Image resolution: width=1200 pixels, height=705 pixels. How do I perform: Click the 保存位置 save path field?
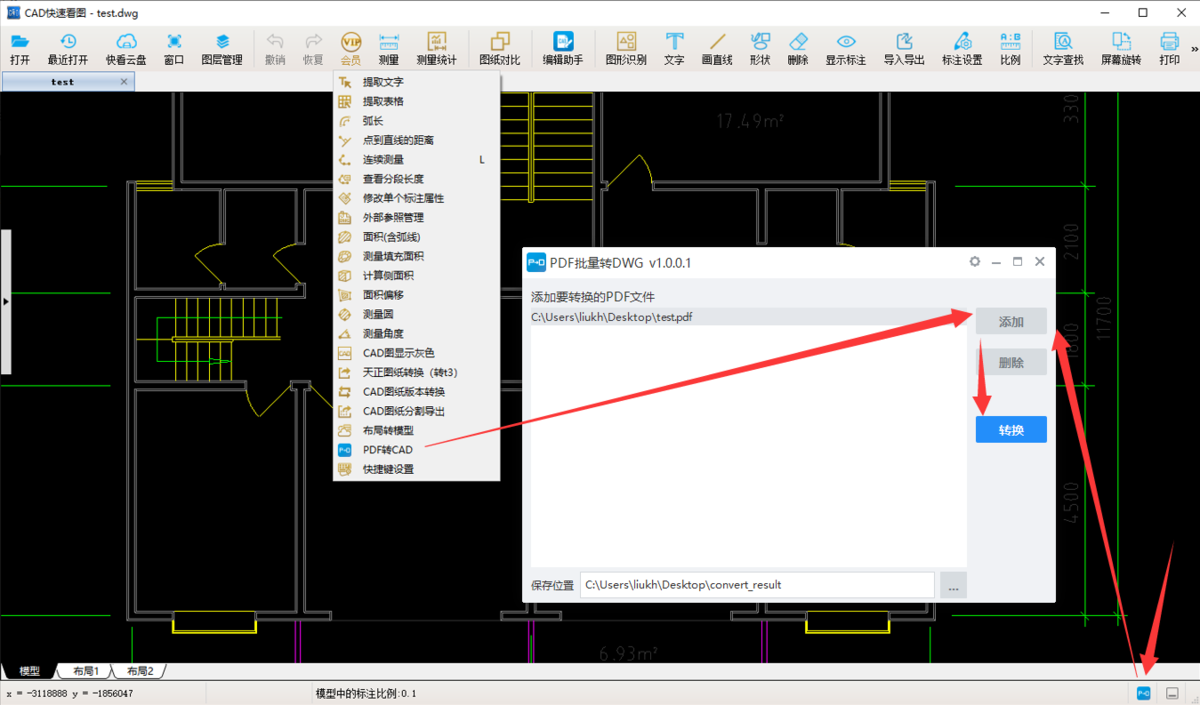tap(757, 585)
